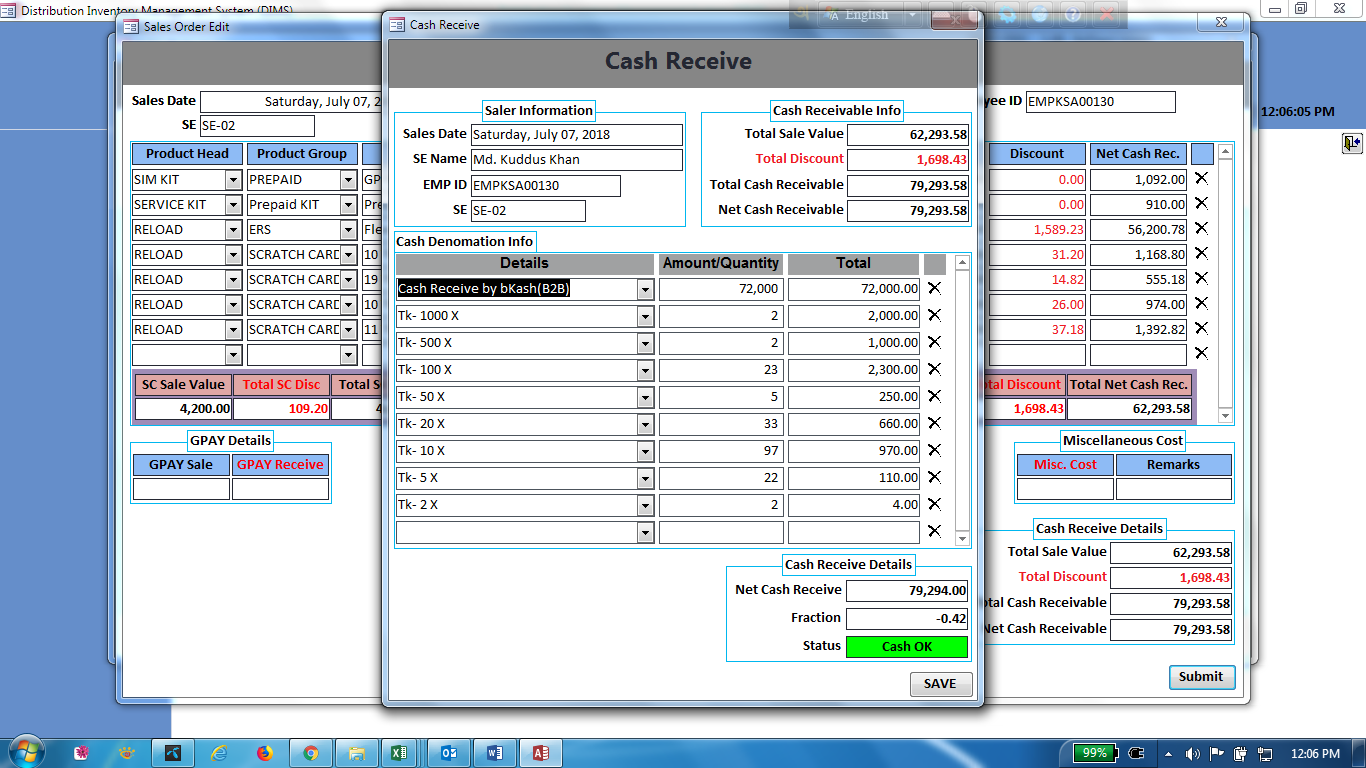Screen dimensions: 1366x768
Task: Click the X on the empty denomination row
Action: pyautogui.click(x=934, y=531)
